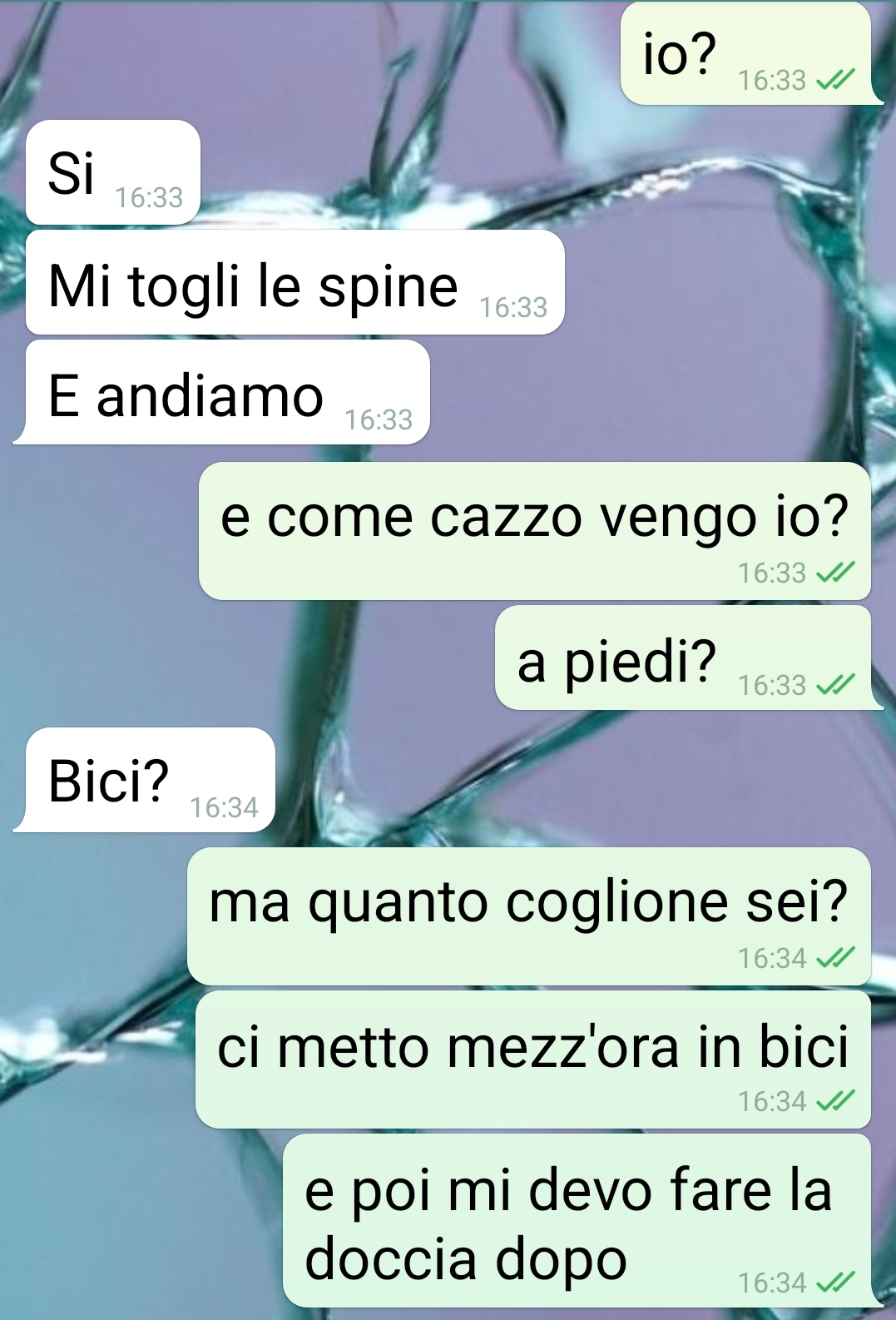Select the 'e poi mi devo fare la doccia' message
The width and height of the screenshot is (896, 1320).
(583, 1221)
